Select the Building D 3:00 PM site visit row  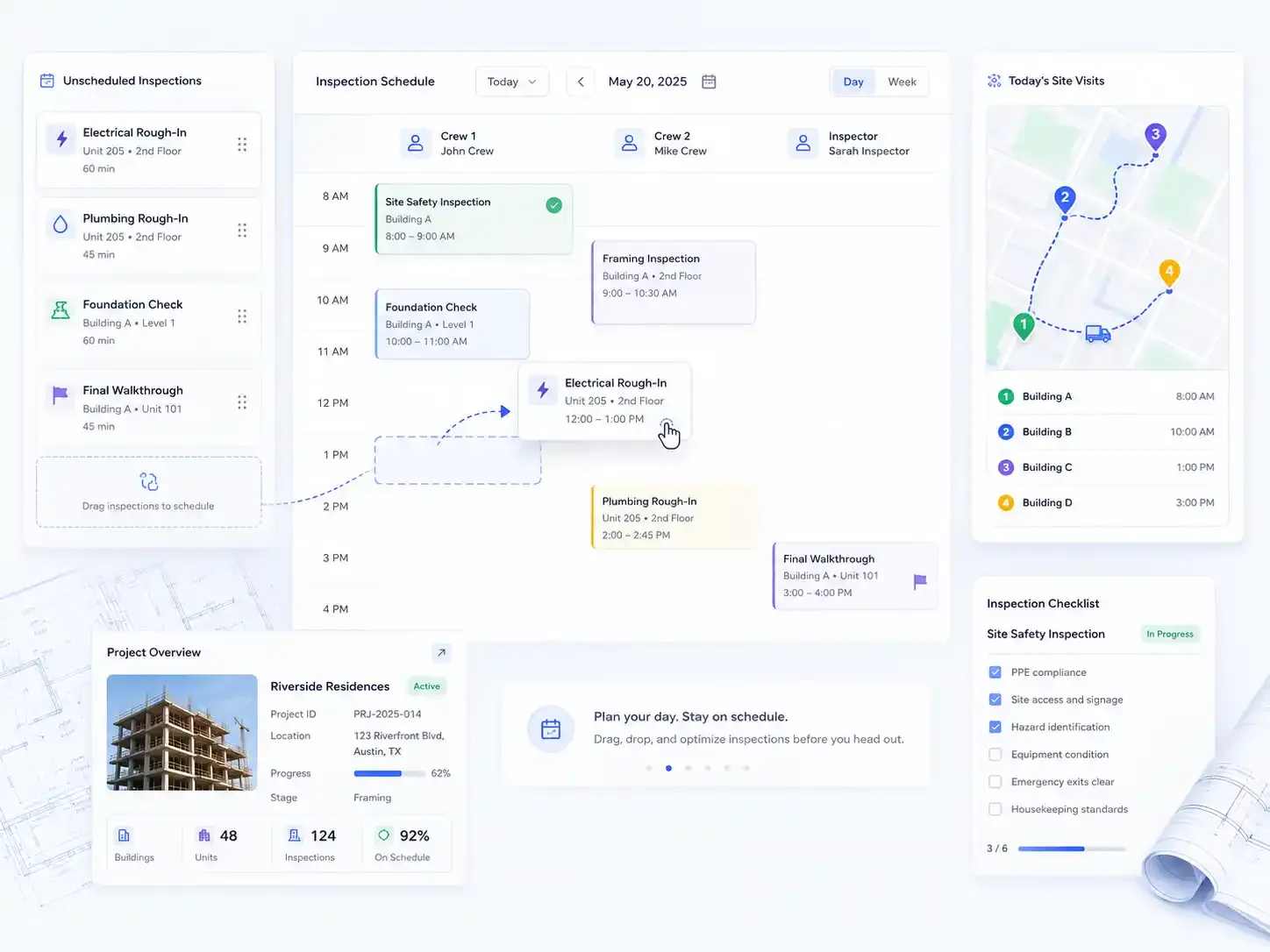click(x=1107, y=502)
